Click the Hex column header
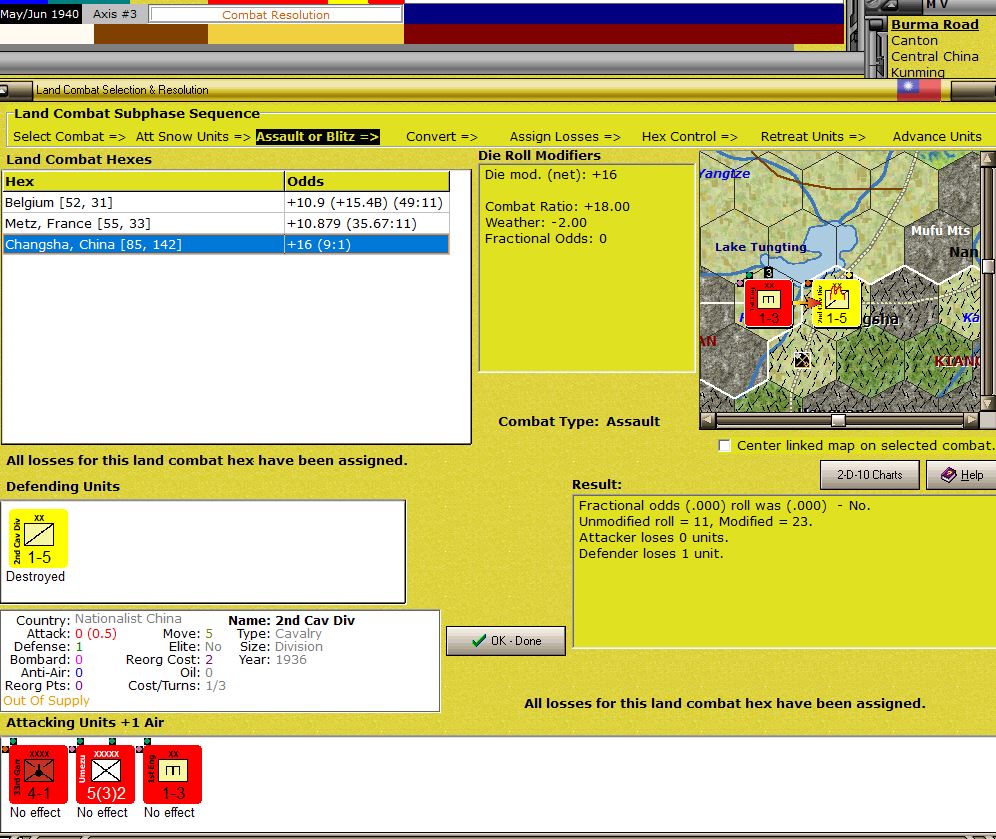996x839 pixels. (143, 181)
